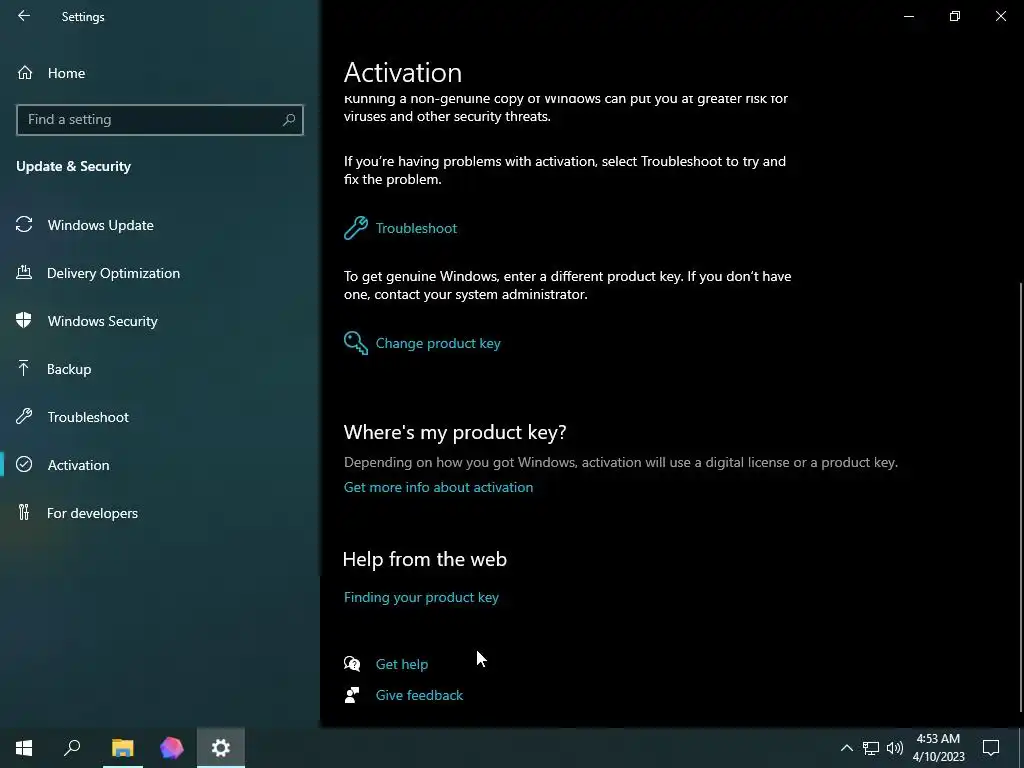Open the Action Center notifications icon
This screenshot has height=768, width=1024.
pyautogui.click(x=991, y=748)
